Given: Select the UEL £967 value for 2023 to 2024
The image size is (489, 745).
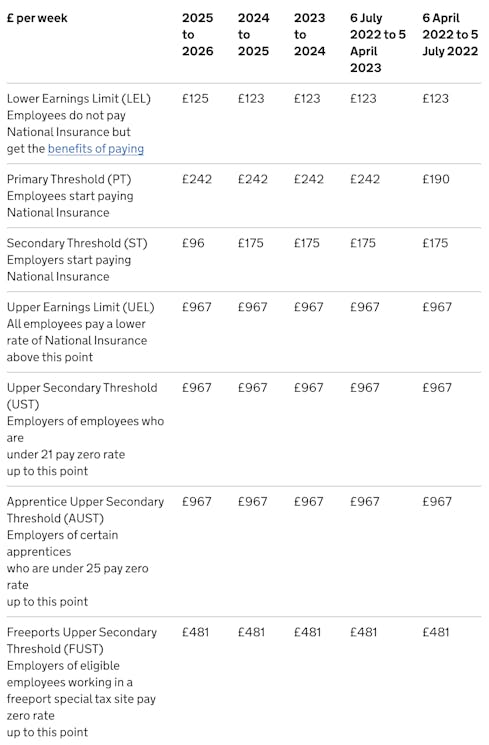Looking at the screenshot, I should pyautogui.click(x=308, y=307).
